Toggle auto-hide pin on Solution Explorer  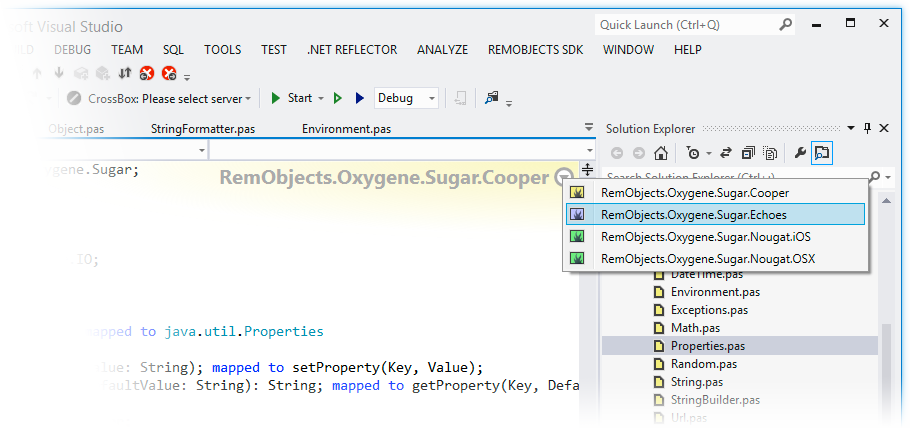(868, 128)
